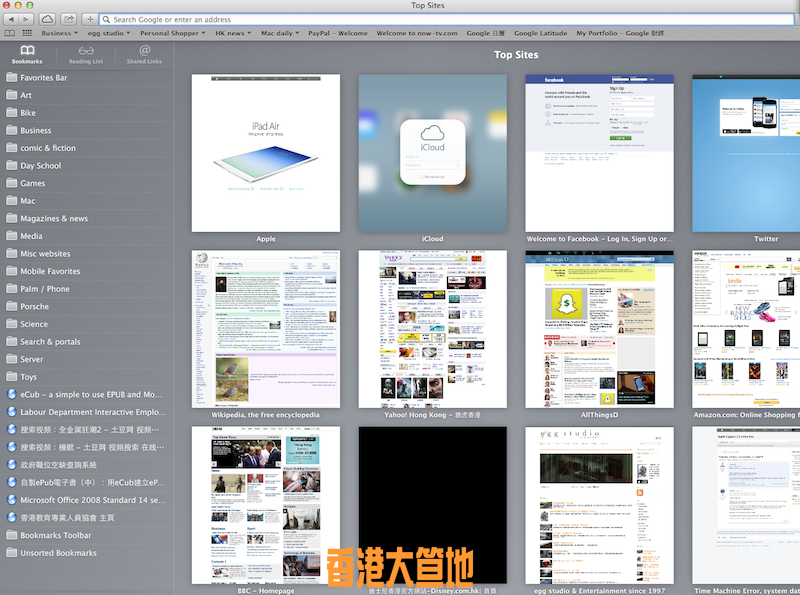Open the Google Latitude bookmark
Screen dimensions: 800x595
click(540, 33)
